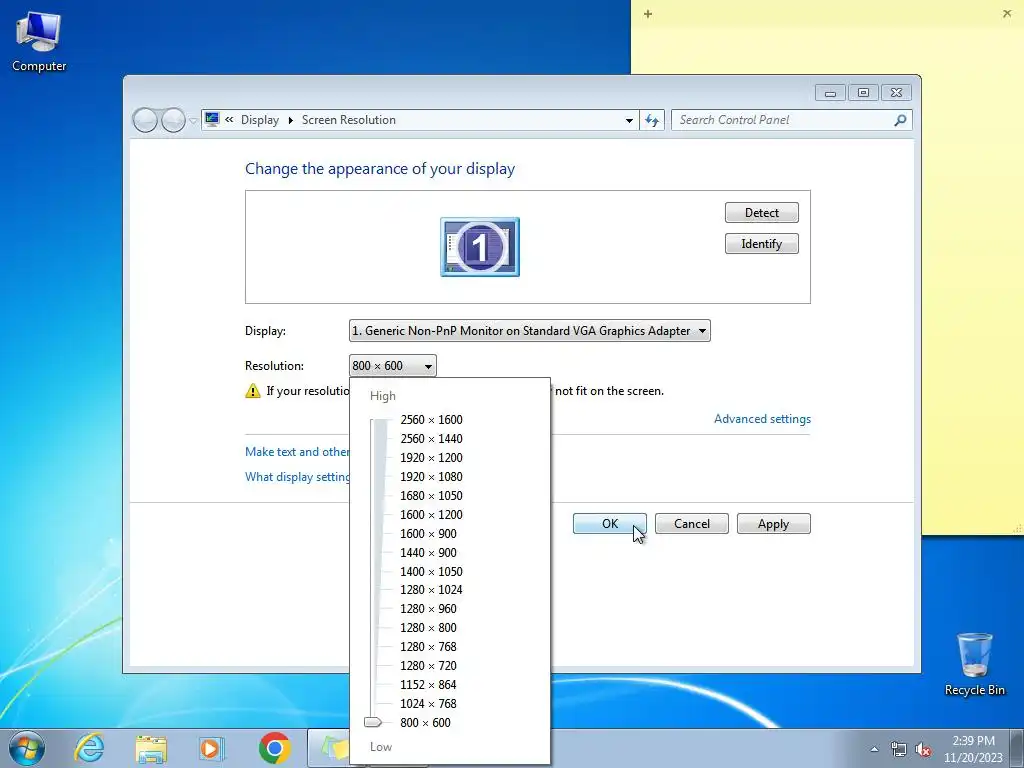The height and width of the screenshot is (768, 1024).
Task: Select 1920 × 1200 resolution
Action: point(431,458)
